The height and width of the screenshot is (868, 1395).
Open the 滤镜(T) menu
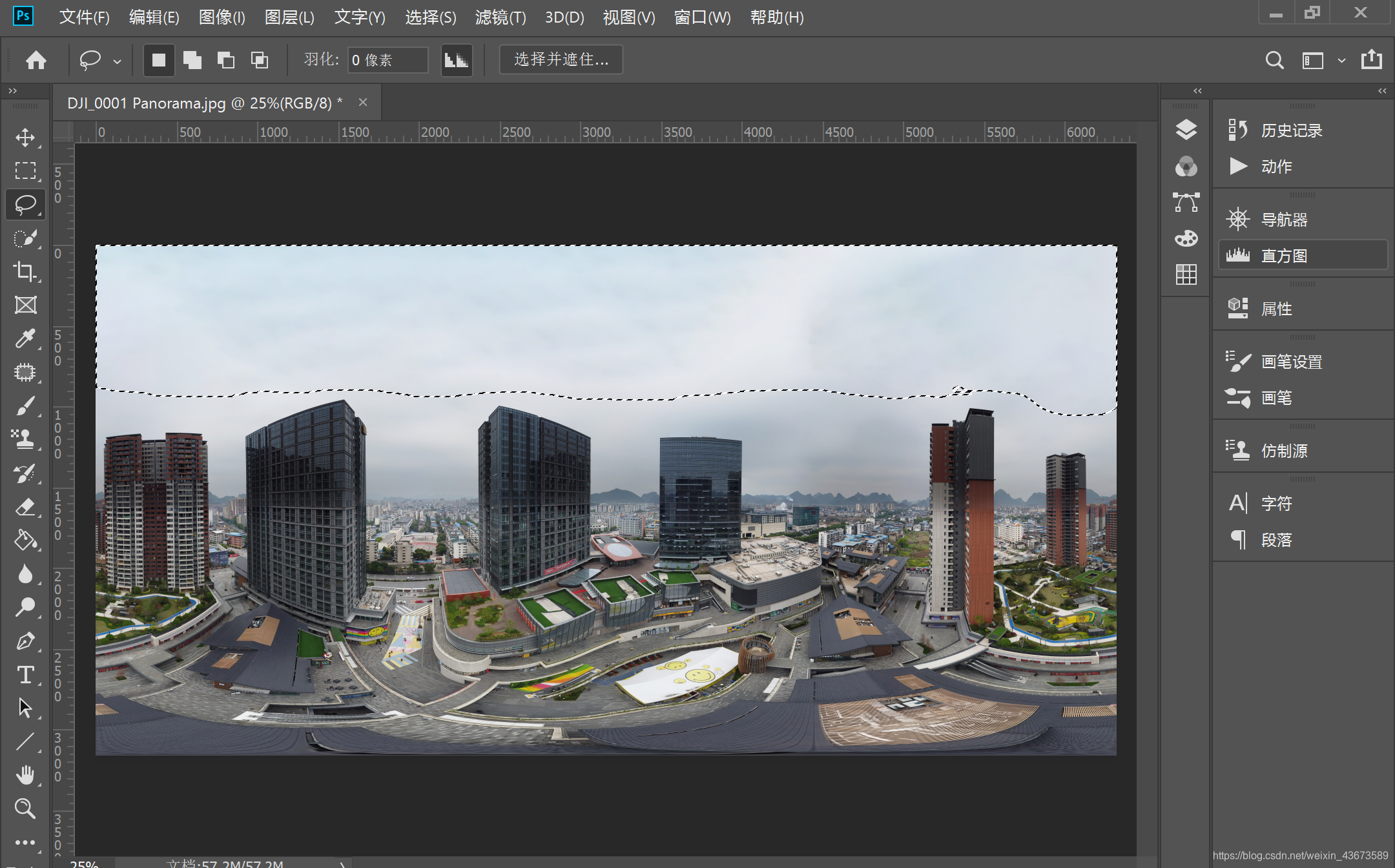tap(501, 17)
